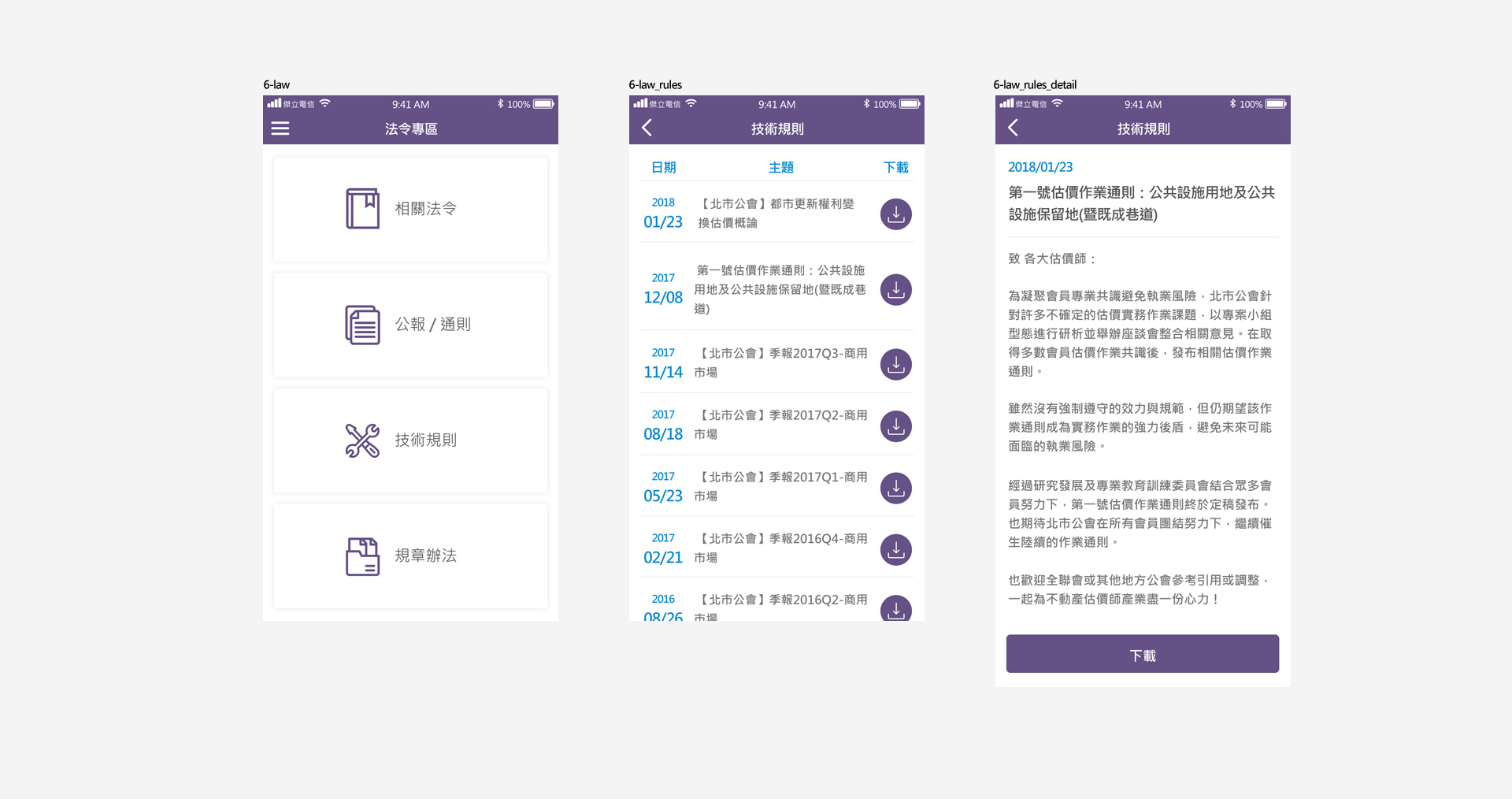Click the 主題 column header

click(x=780, y=168)
